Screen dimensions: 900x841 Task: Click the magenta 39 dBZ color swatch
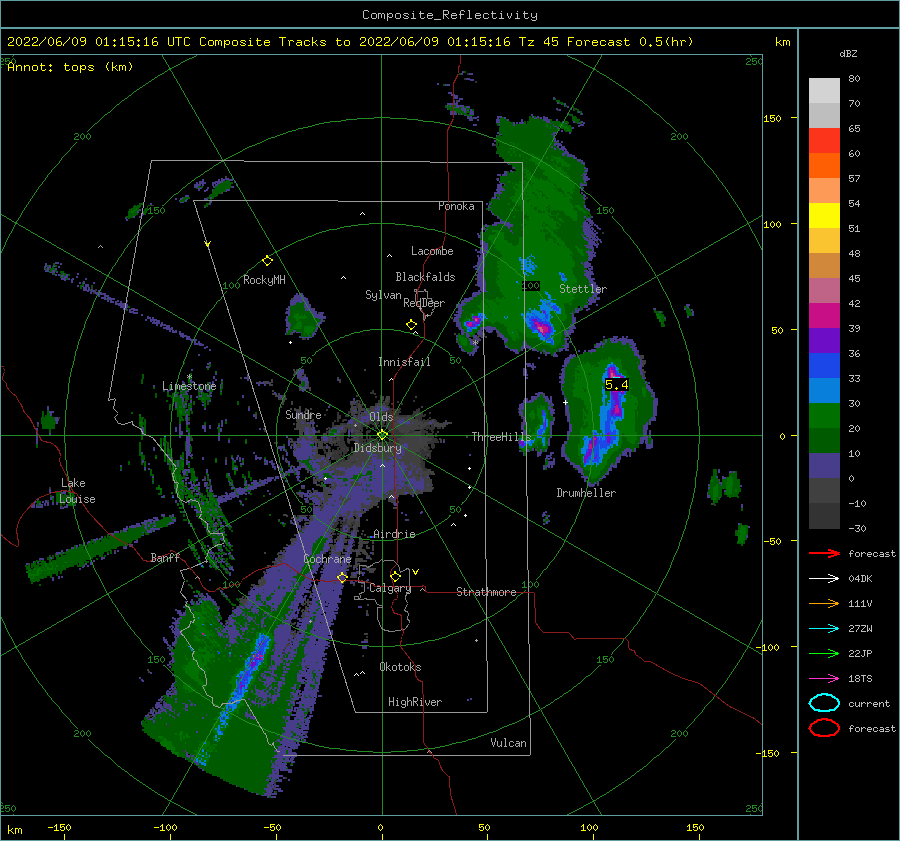tap(824, 316)
